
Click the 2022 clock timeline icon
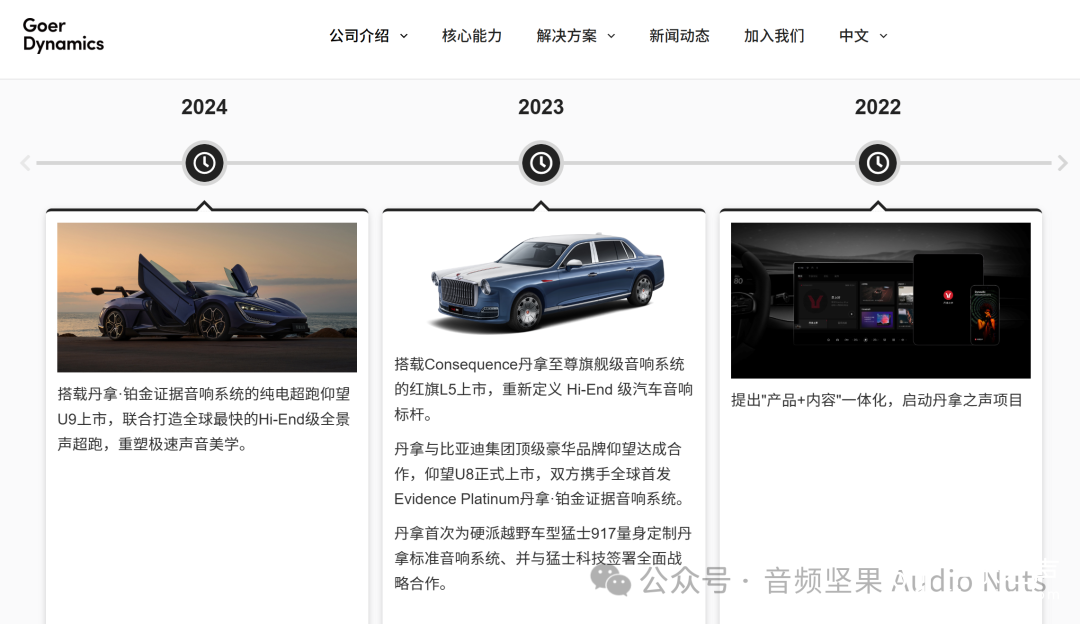click(x=878, y=163)
